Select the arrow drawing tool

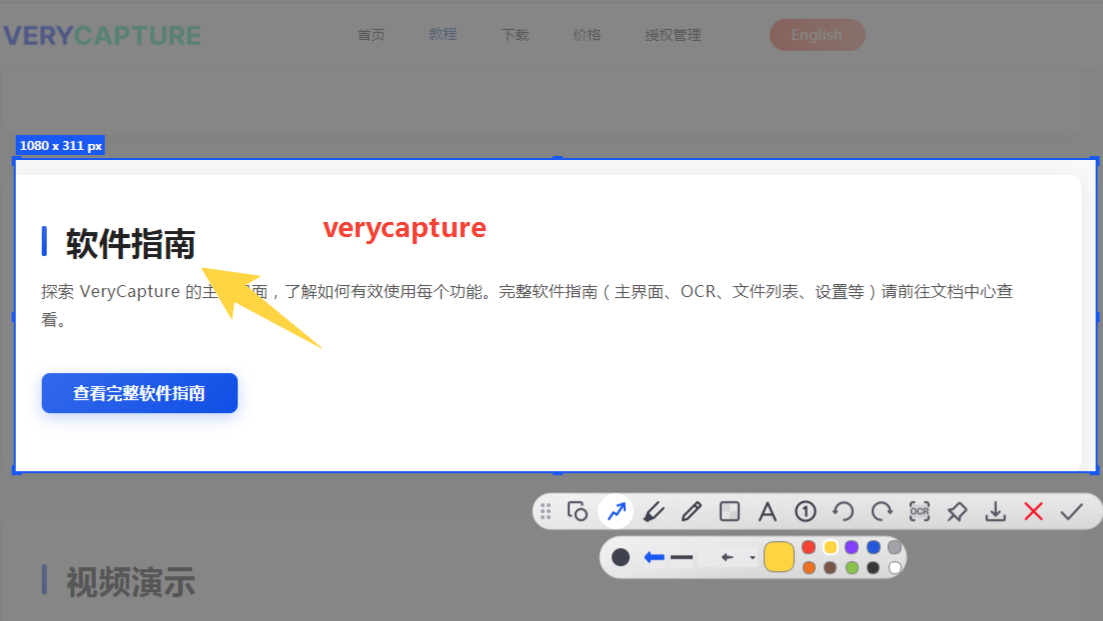coord(616,511)
